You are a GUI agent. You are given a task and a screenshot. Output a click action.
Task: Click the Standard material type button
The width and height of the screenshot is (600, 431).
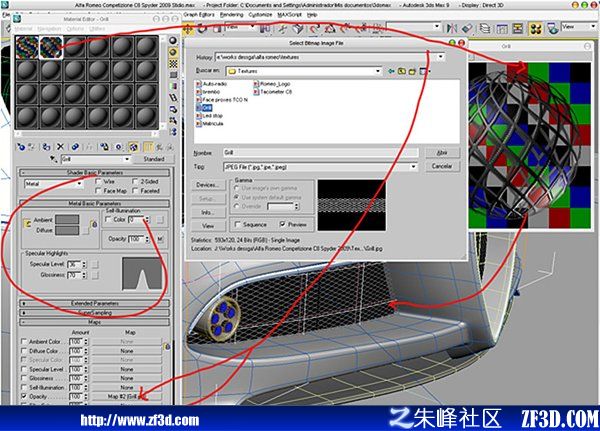click(154, 159)
